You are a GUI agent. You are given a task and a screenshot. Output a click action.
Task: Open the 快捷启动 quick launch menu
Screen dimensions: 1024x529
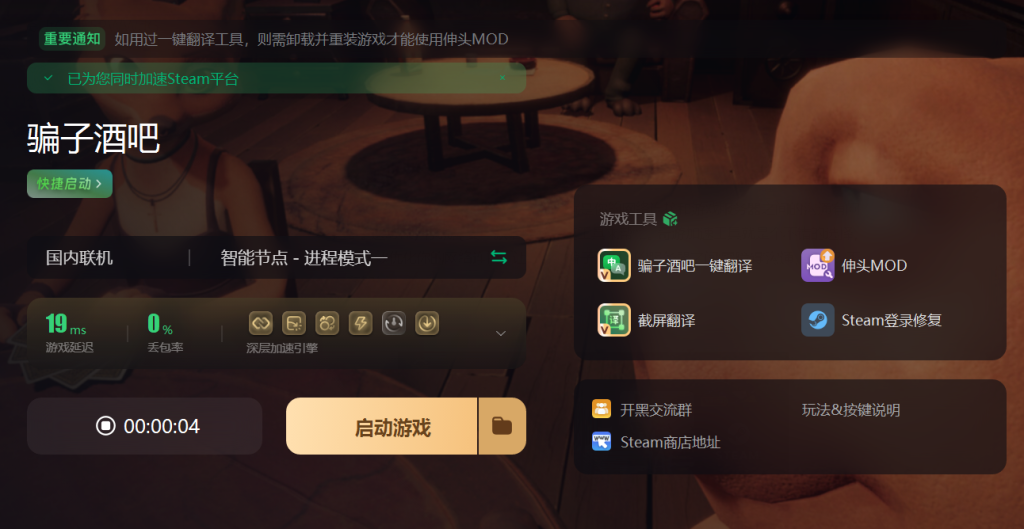70,184
